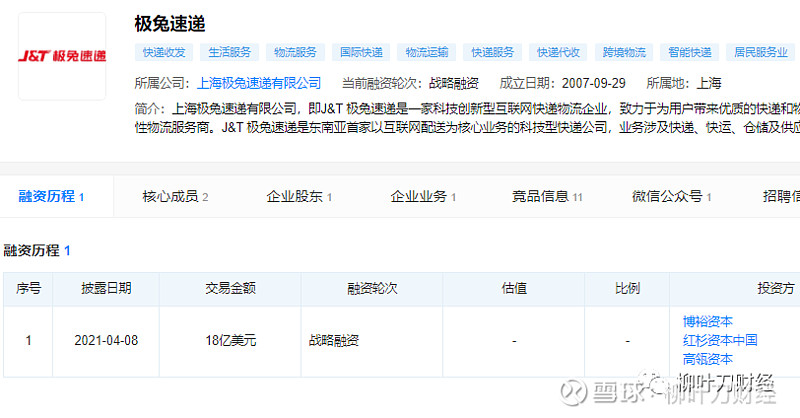Image resolution: width=800 pixels, height=418 pixels.
Task: Select the 跨境物流 tag
Action: pyautogui.click(x=624, y=52)
